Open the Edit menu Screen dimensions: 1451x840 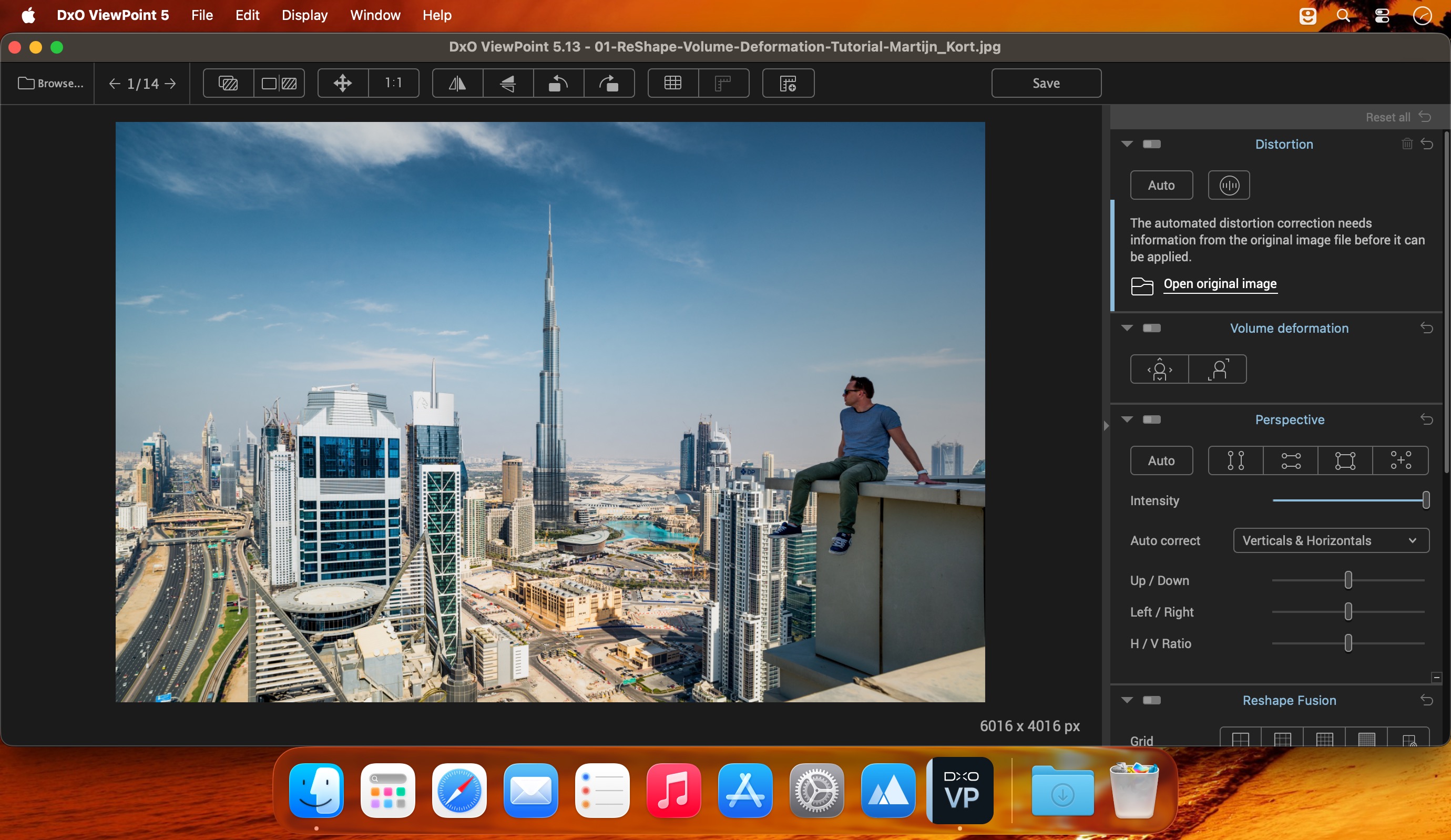point(248,15)
